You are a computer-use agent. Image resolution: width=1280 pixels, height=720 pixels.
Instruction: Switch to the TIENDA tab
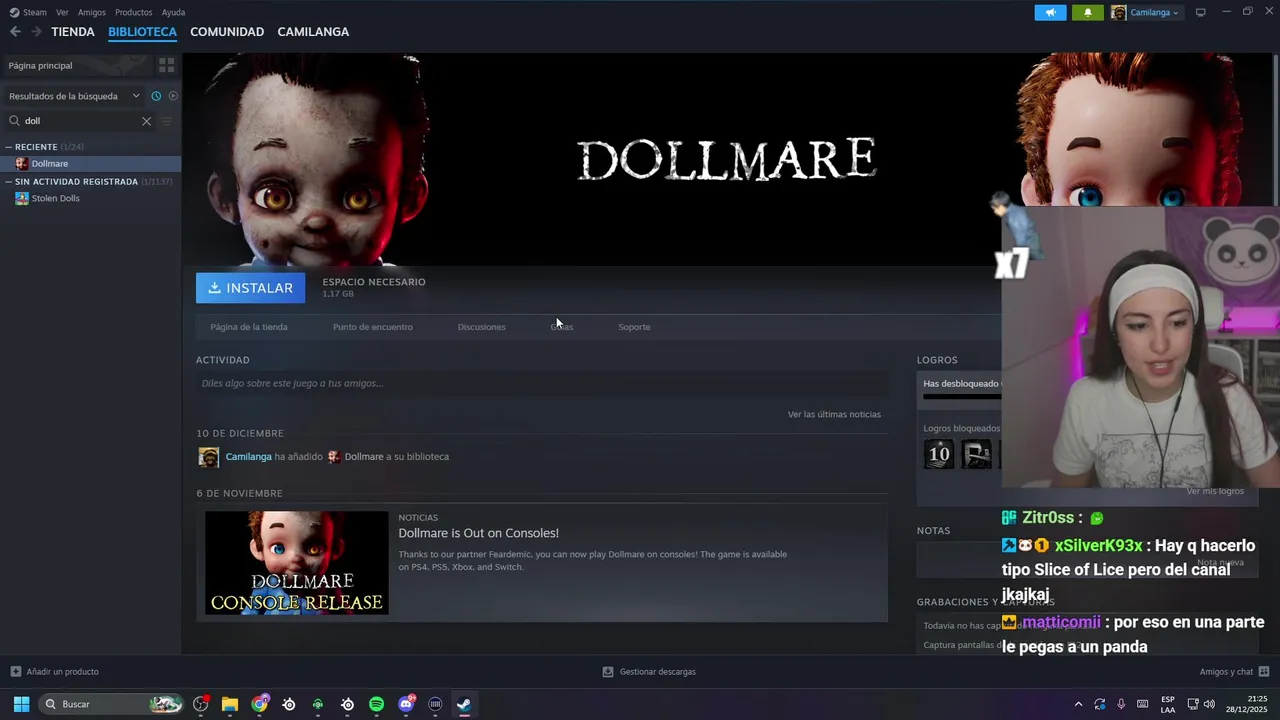pos(73,32)
